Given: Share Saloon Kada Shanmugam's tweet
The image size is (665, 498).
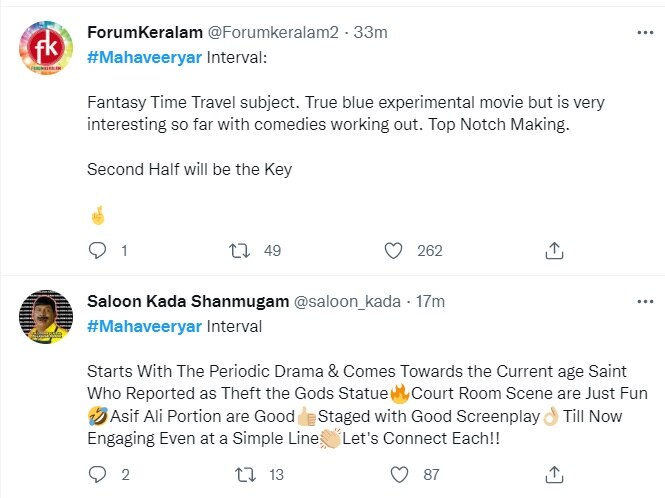Looking at the screenshot, I should (553, 474).
